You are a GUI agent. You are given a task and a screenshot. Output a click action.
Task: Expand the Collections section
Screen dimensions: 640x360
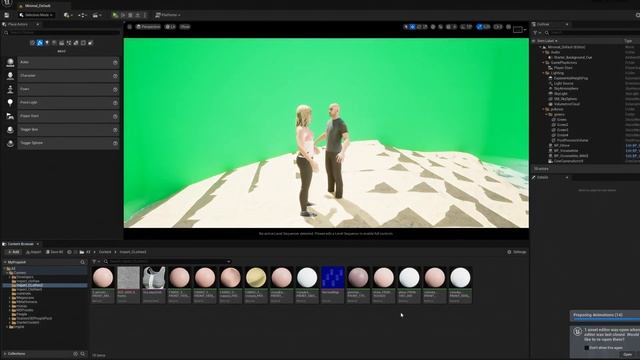[x=5, y=354]
